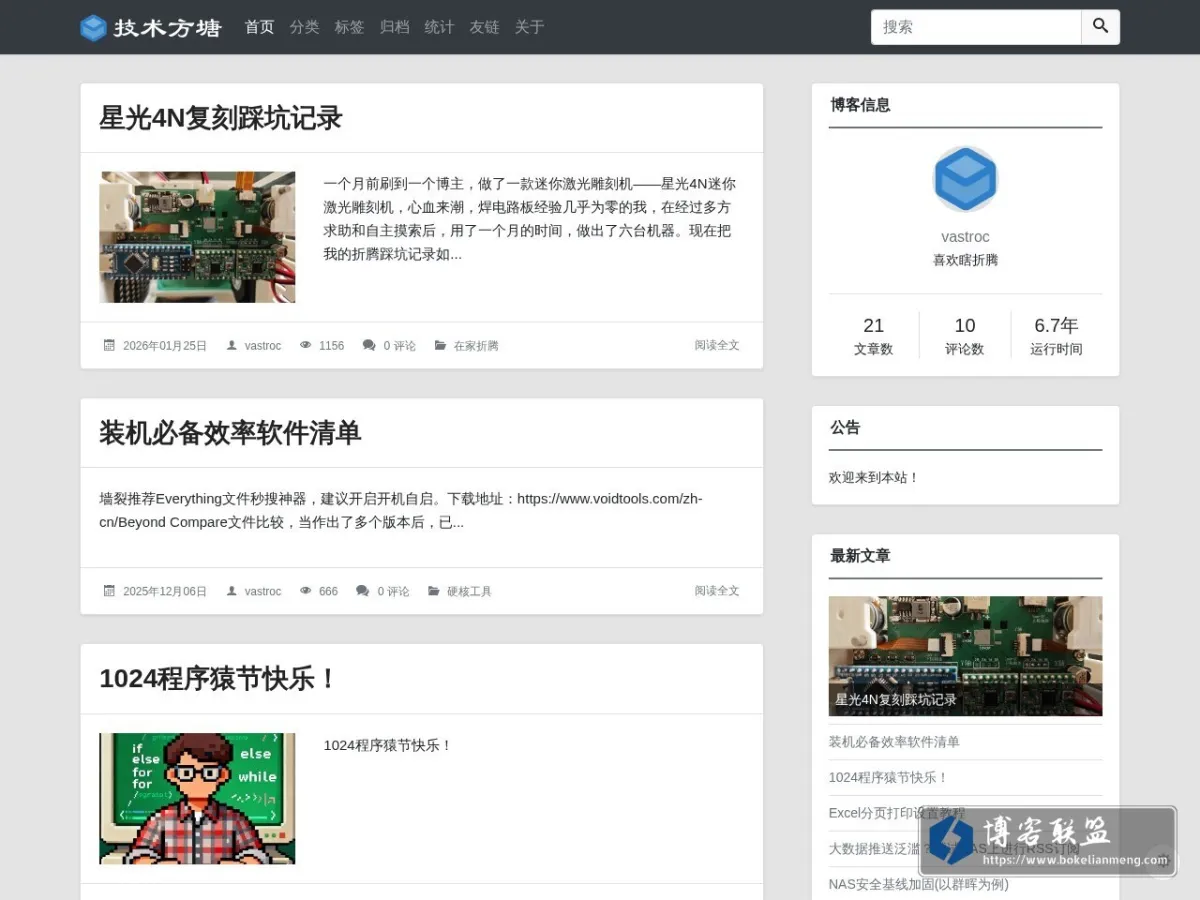This screenshot has width=1200, height=900.
Task: Click 阅读全文 on 星光4N post
Action: tap(717, 345)
